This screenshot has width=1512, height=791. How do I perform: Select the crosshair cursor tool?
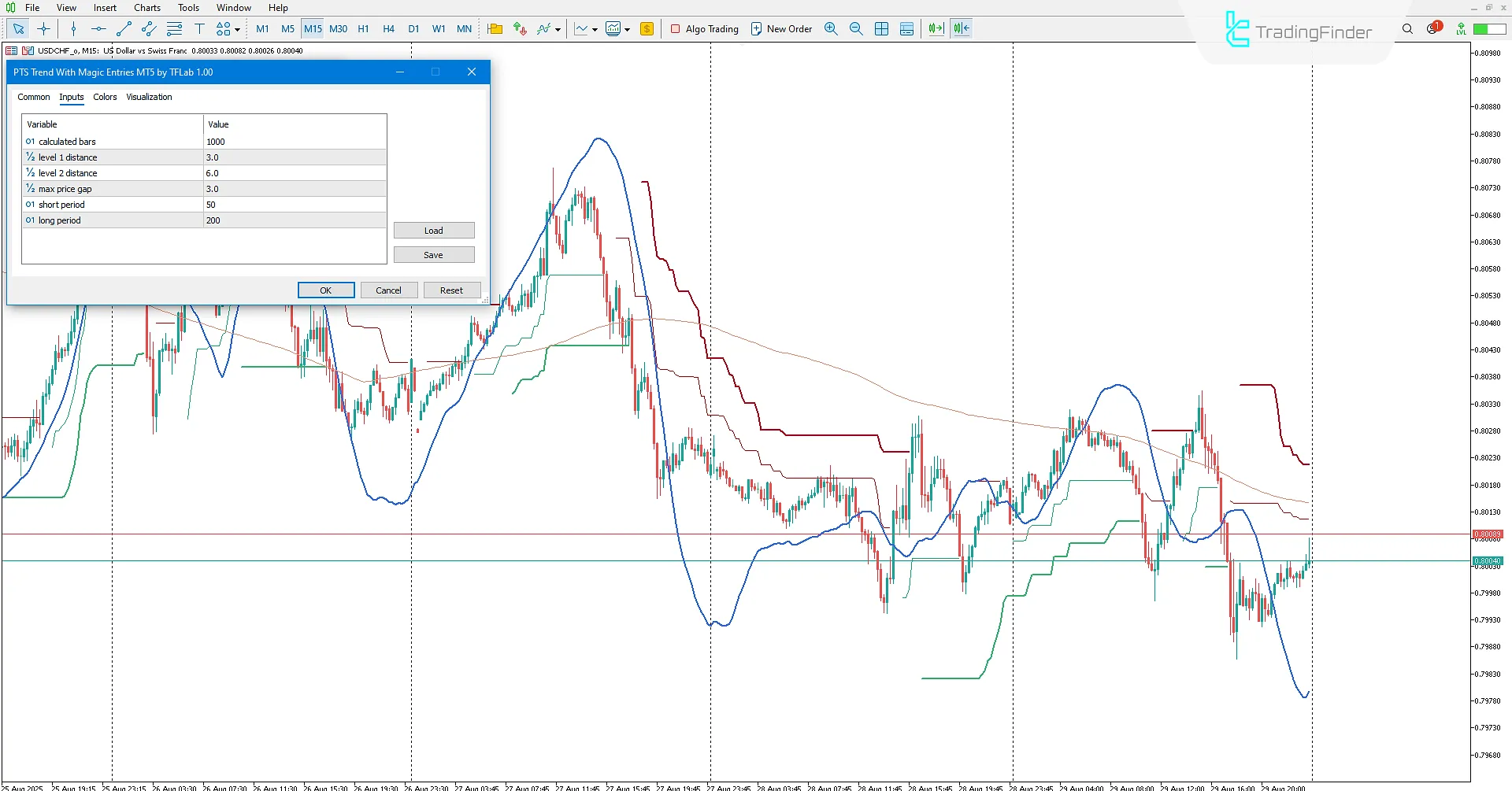43,29
